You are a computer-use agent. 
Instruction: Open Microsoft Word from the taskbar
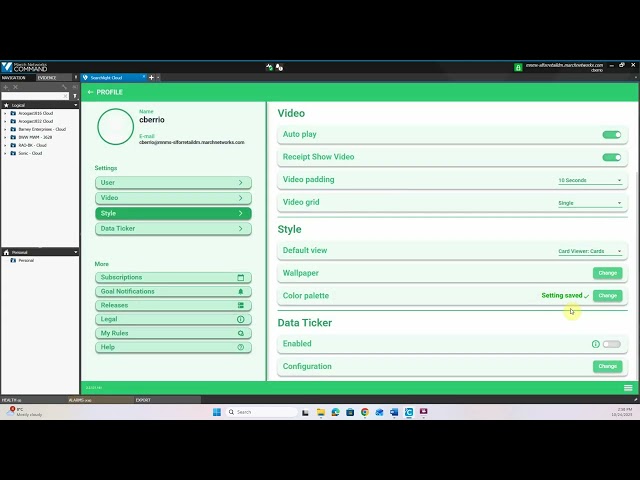[394, 412]
